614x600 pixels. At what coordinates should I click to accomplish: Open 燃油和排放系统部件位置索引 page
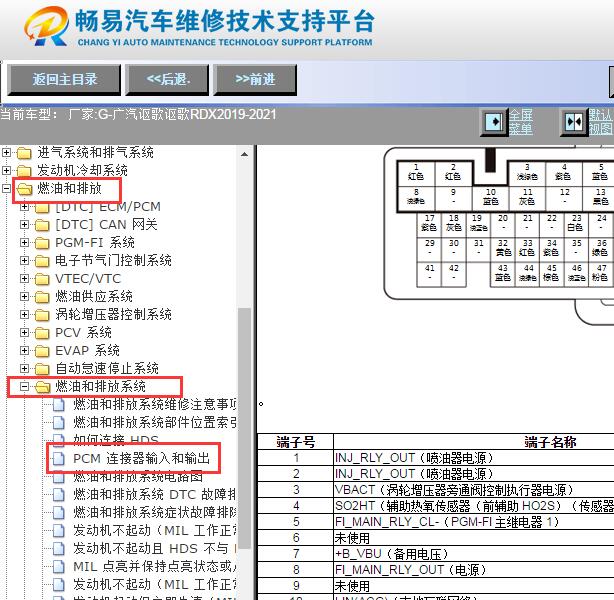155,422
